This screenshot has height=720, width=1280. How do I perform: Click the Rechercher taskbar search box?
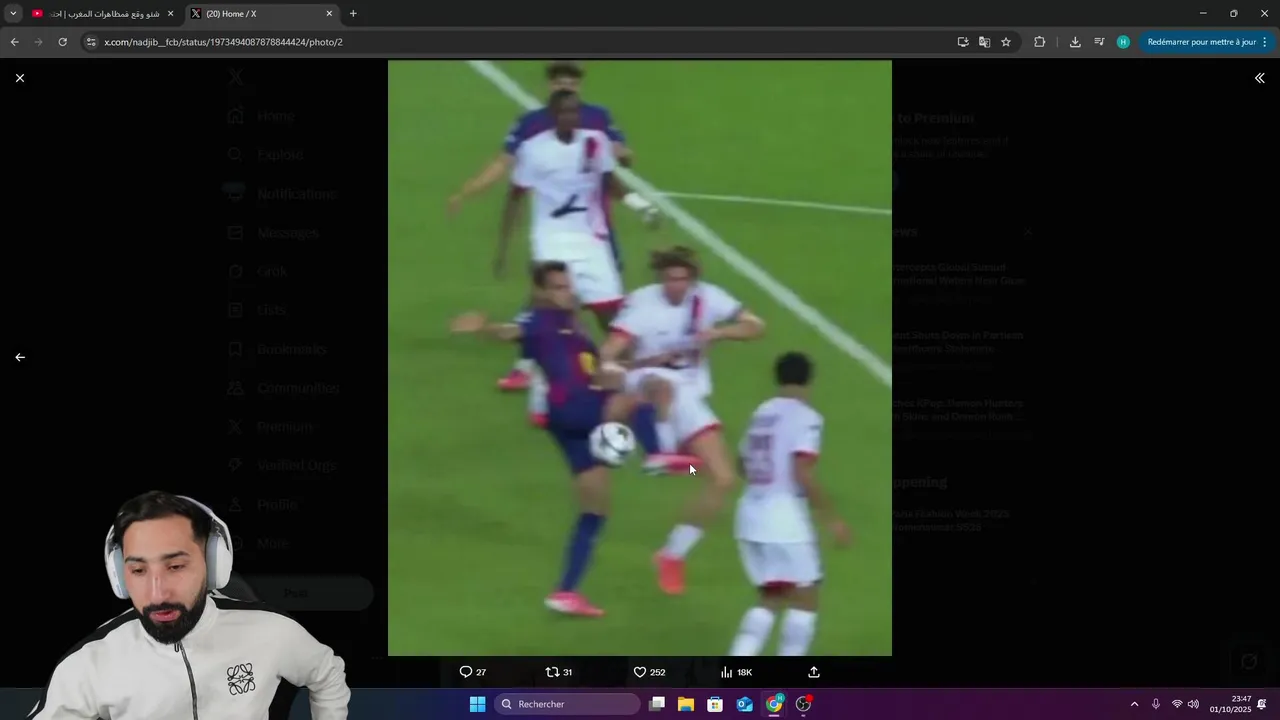[x=567, y=704]
